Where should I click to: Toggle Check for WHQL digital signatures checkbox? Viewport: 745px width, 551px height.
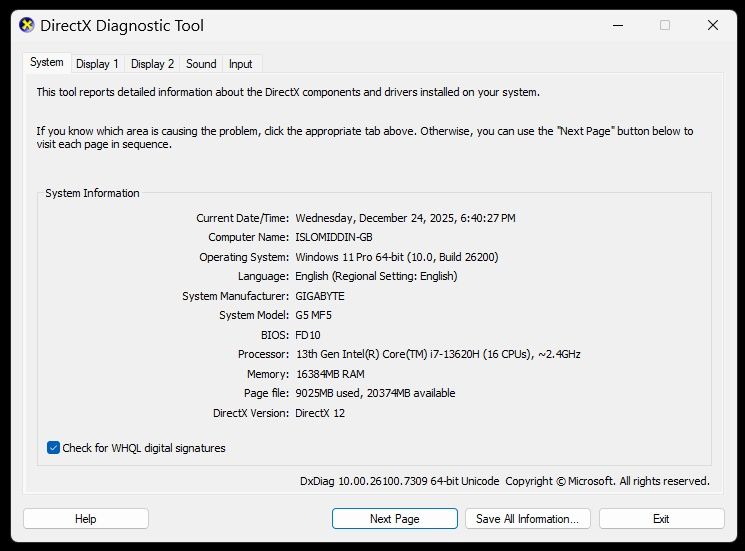[x=53, y=447]
